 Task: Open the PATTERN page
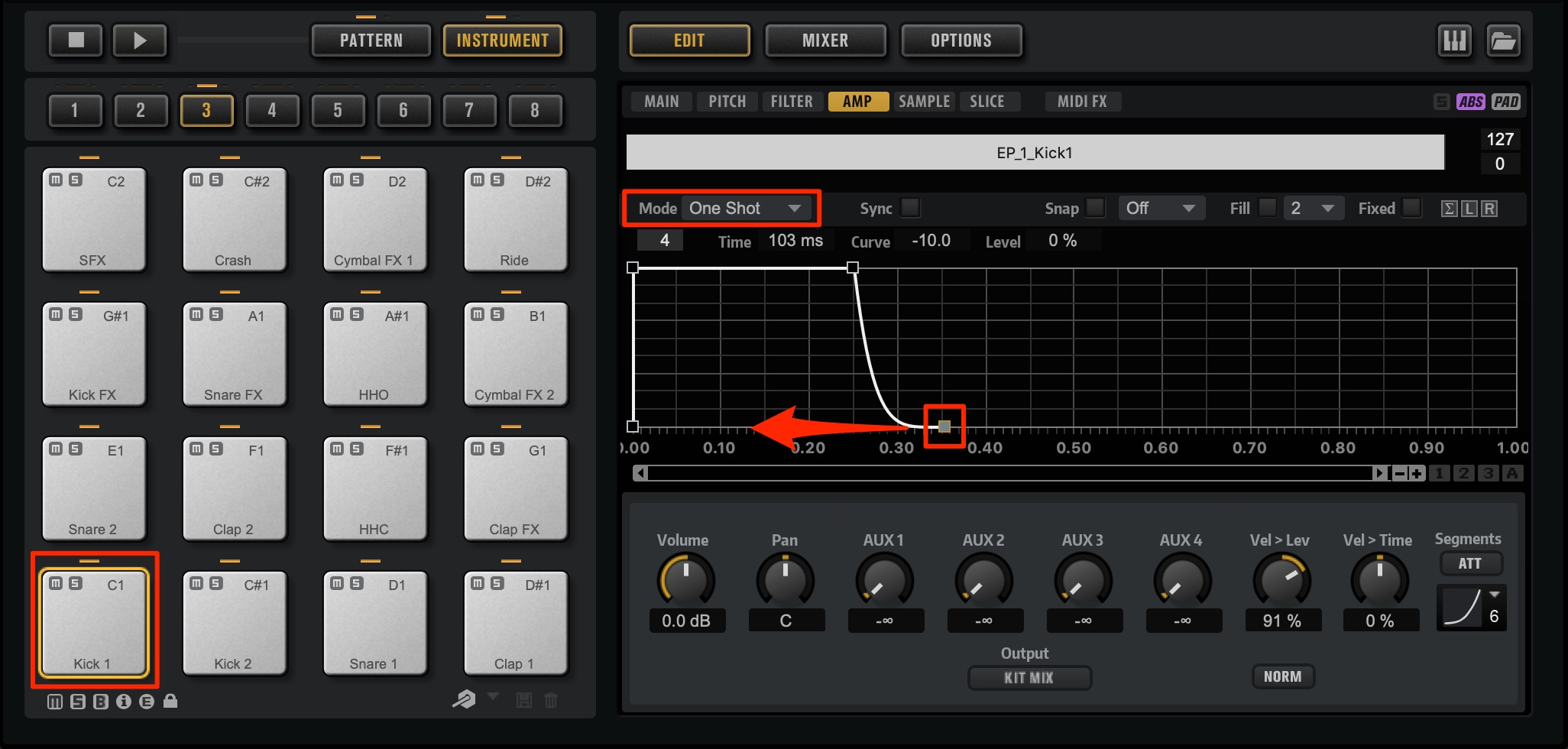click(371, 41)
